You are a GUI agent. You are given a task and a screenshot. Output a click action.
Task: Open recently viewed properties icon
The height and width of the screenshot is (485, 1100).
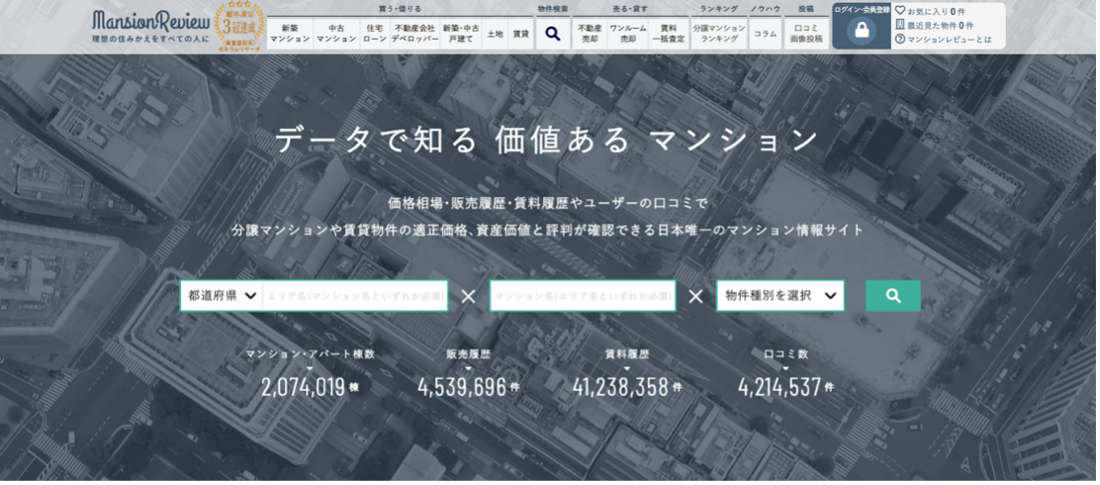tap(900, 25)
